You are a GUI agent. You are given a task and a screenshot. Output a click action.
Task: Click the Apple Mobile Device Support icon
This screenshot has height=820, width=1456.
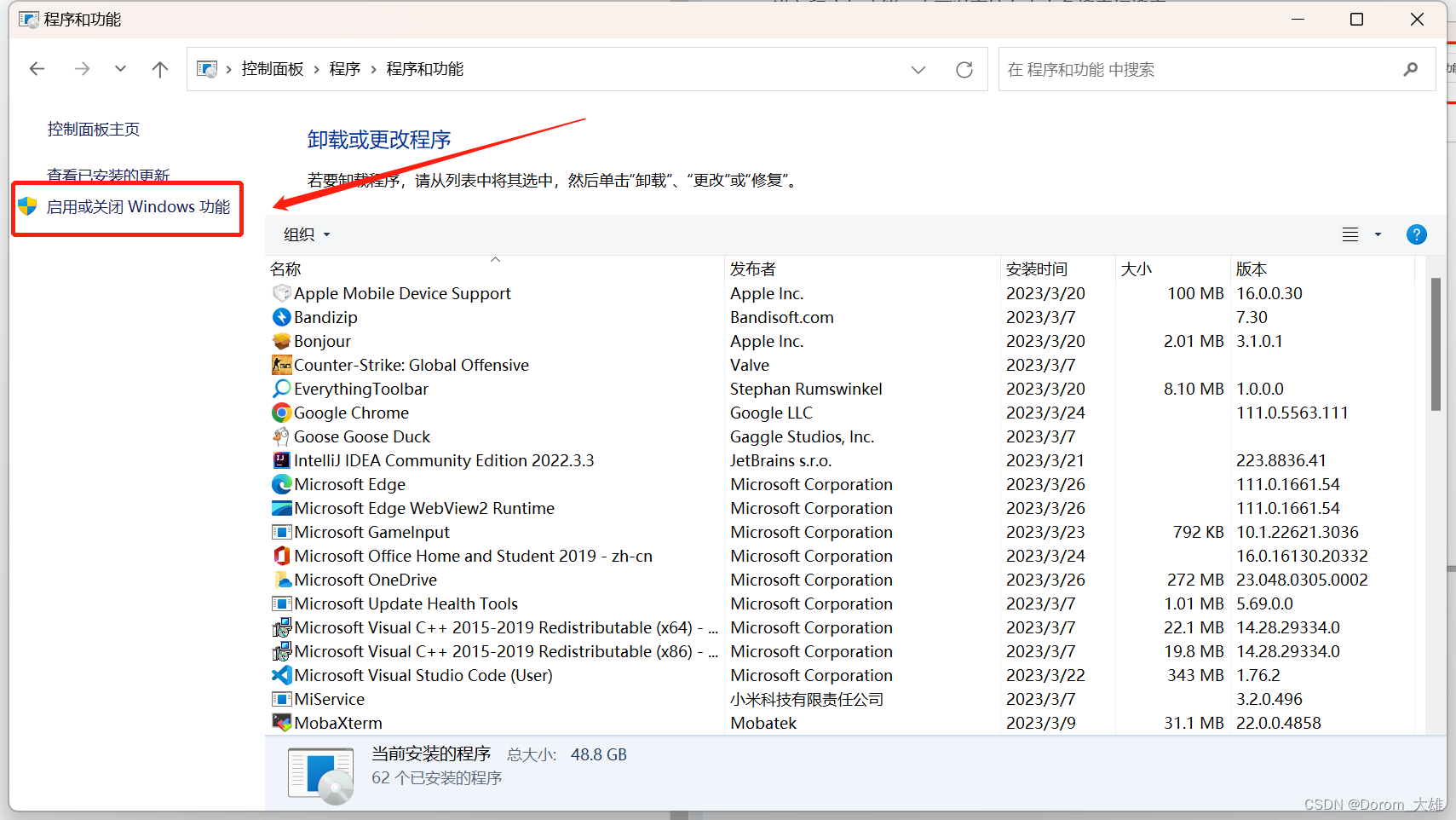(281, 293)
